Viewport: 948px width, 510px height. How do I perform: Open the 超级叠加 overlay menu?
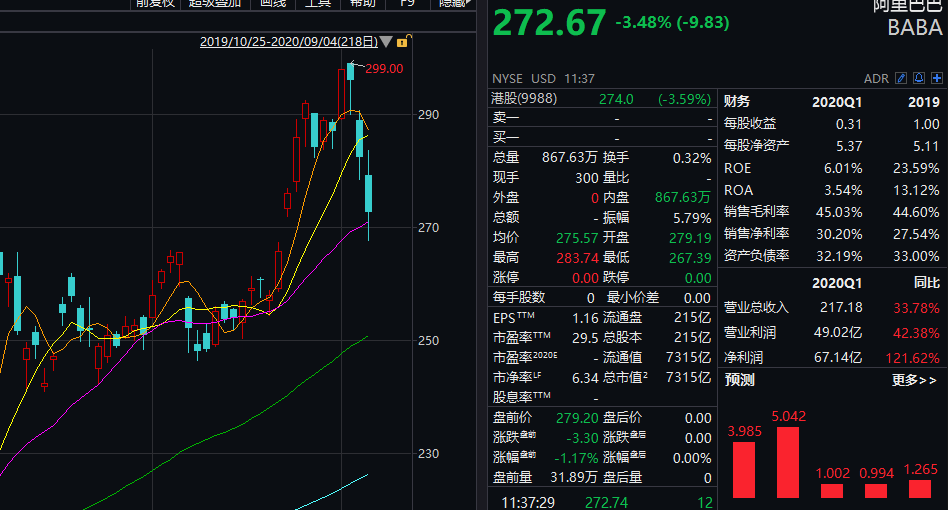coord(215,4)
